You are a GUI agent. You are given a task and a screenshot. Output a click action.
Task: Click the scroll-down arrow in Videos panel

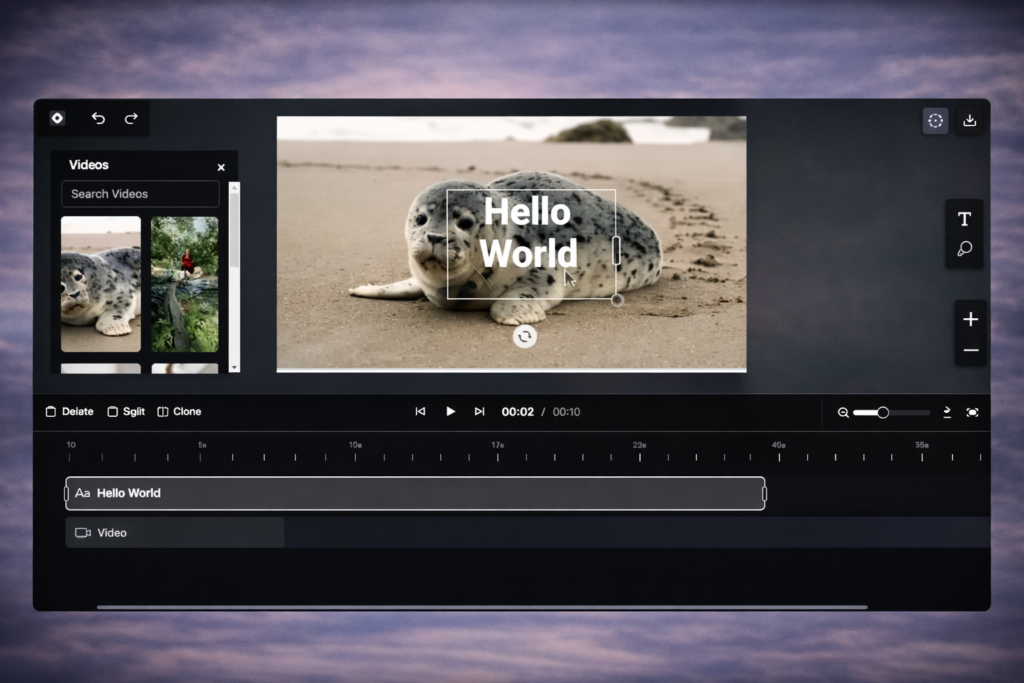234,367
